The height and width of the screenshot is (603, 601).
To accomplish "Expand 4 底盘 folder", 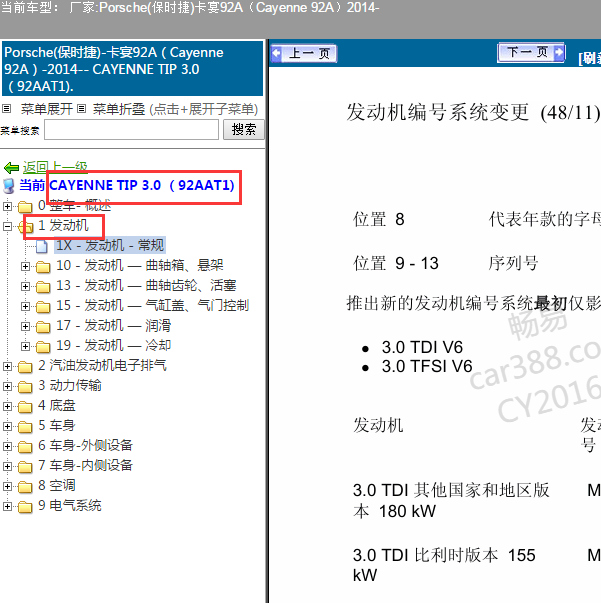I will (x=7, y=406).
